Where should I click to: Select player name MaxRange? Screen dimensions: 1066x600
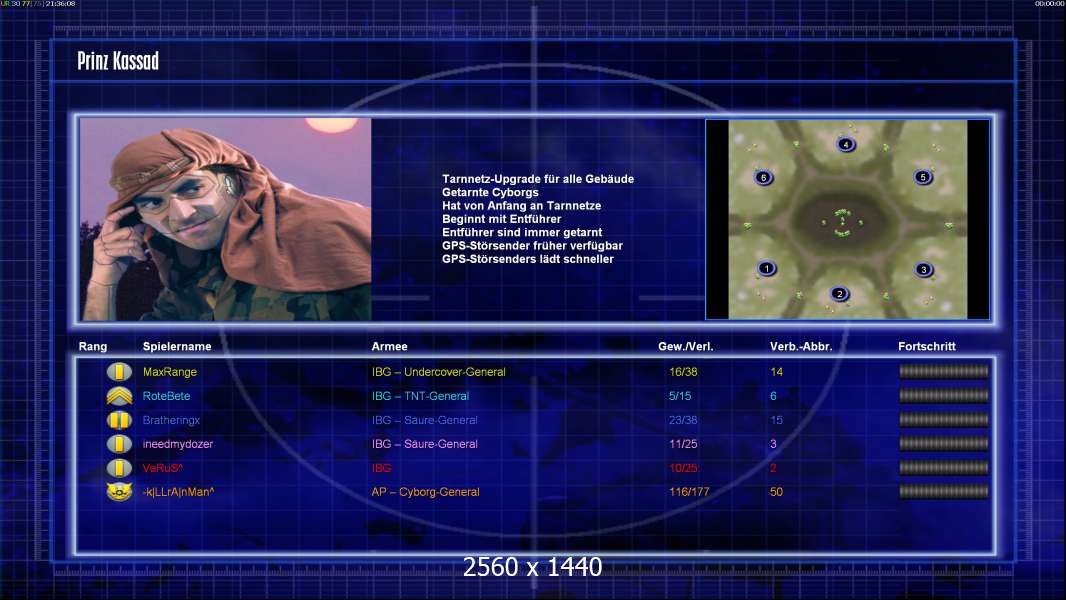pos(170,372)
